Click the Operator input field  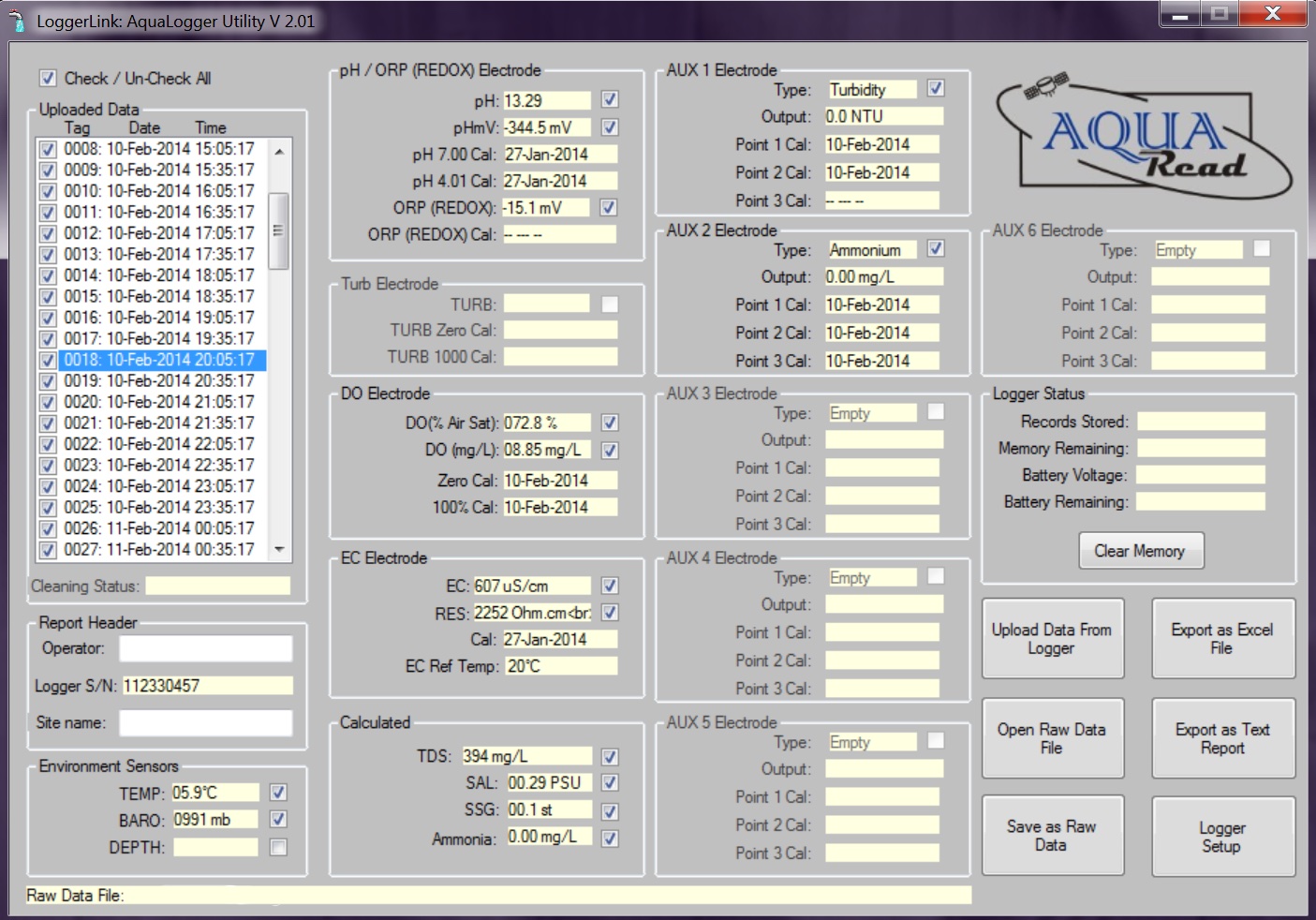pyautogui.click(x=205, y=648)
